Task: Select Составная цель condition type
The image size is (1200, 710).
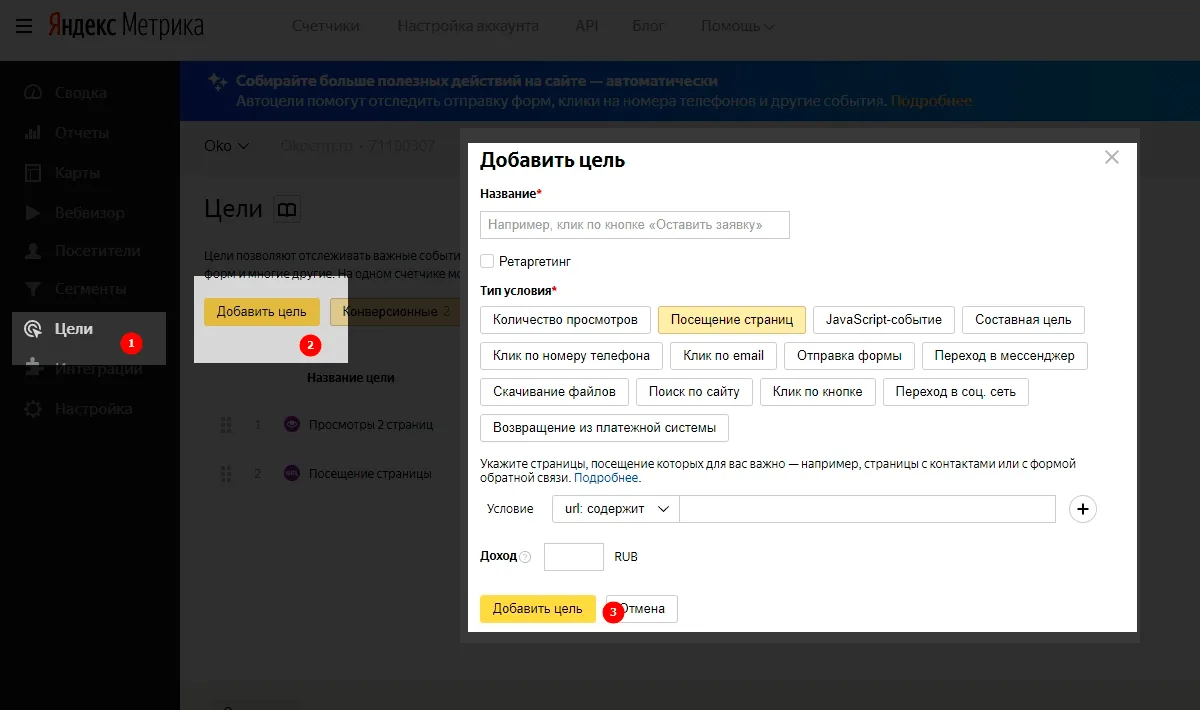Action: 1023,320
